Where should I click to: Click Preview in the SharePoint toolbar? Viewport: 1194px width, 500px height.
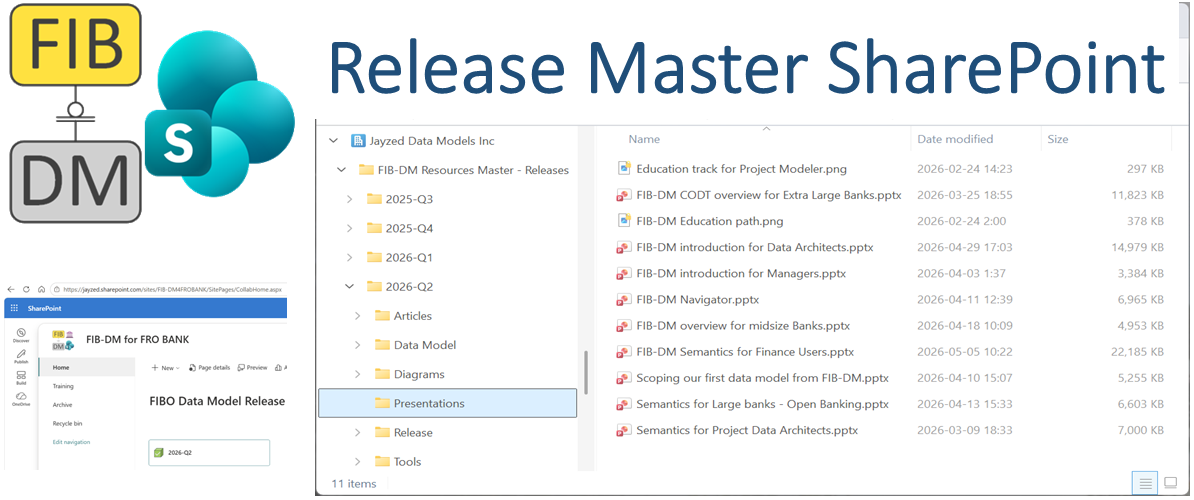252,368
